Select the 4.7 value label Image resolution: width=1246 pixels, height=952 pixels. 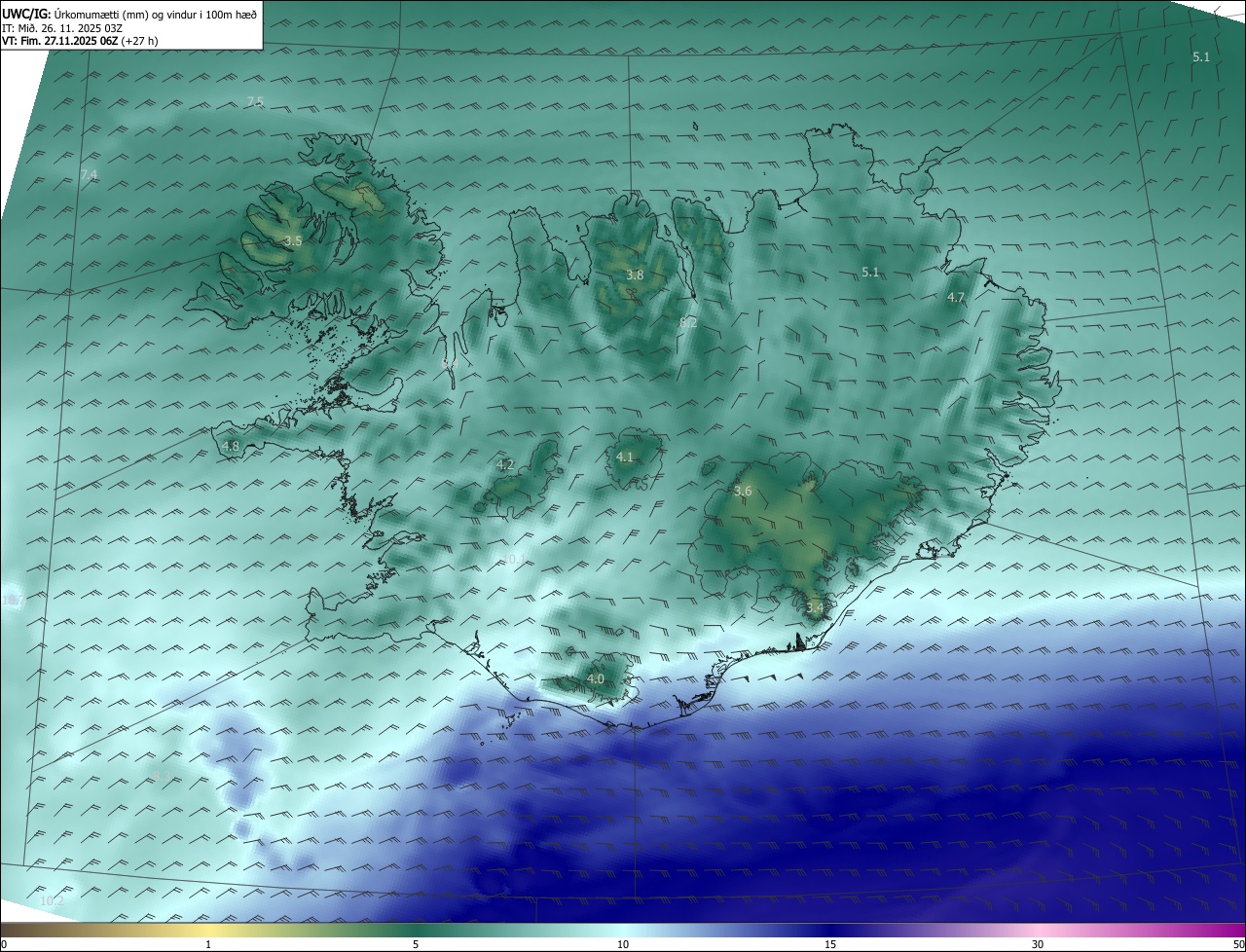(x=956, y=297)
